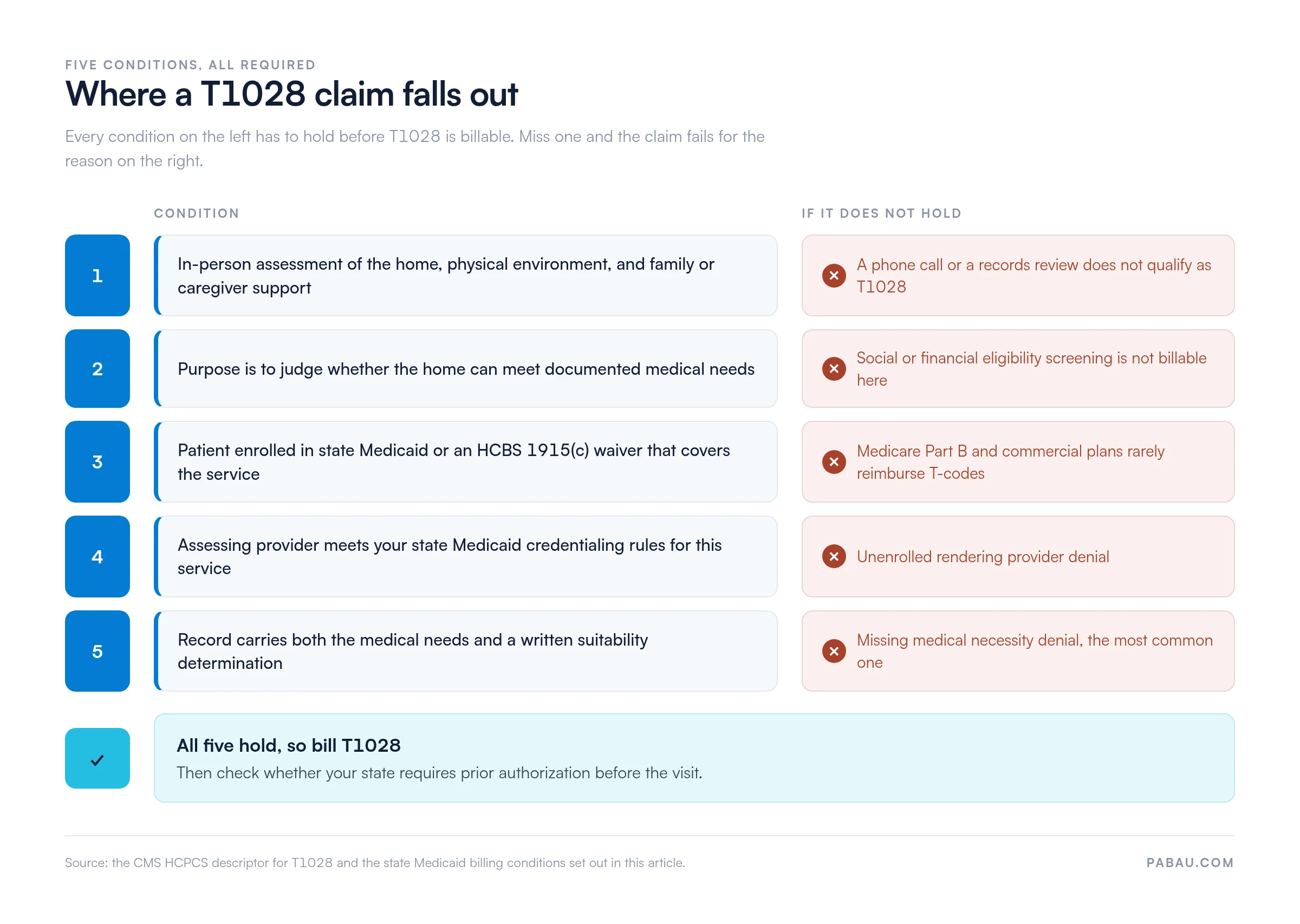Select the blue number 4 tile
Screen dimensions: 1300x924
[x=97, y=556]
